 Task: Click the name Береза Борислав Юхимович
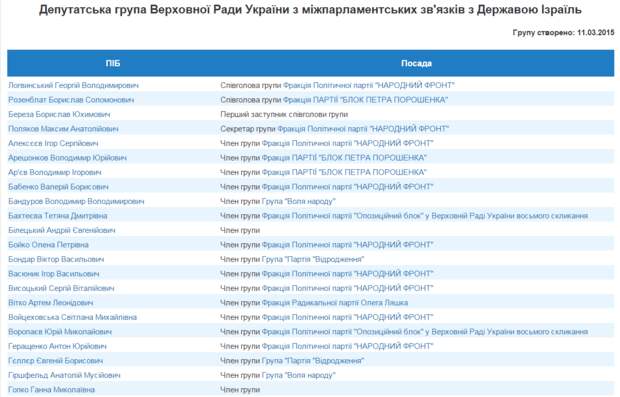point(59,114)
